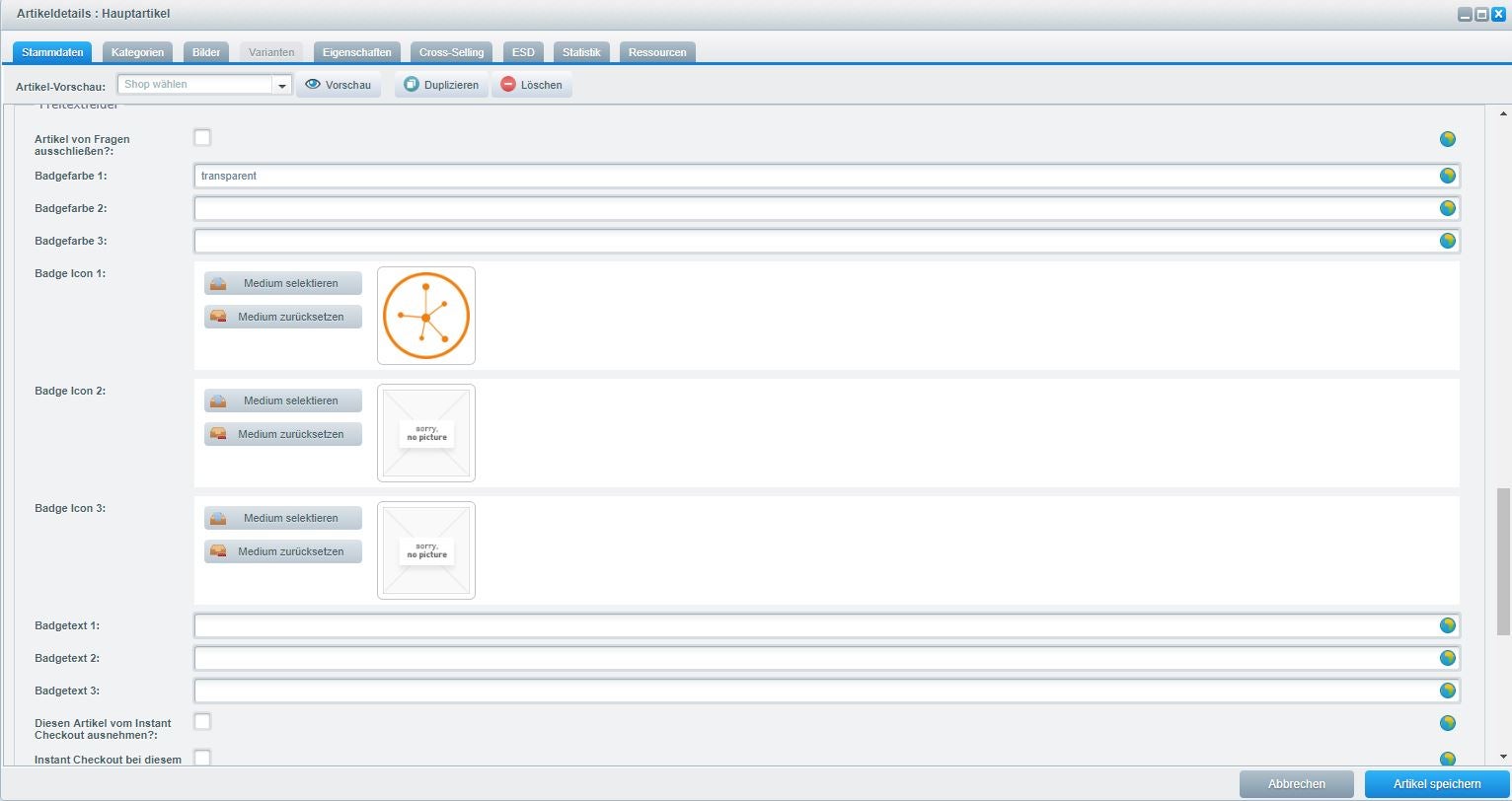
Task: Click Medium selektieren for Badge Icon 3
Action: pyautogui.click(x=283, y=518)
